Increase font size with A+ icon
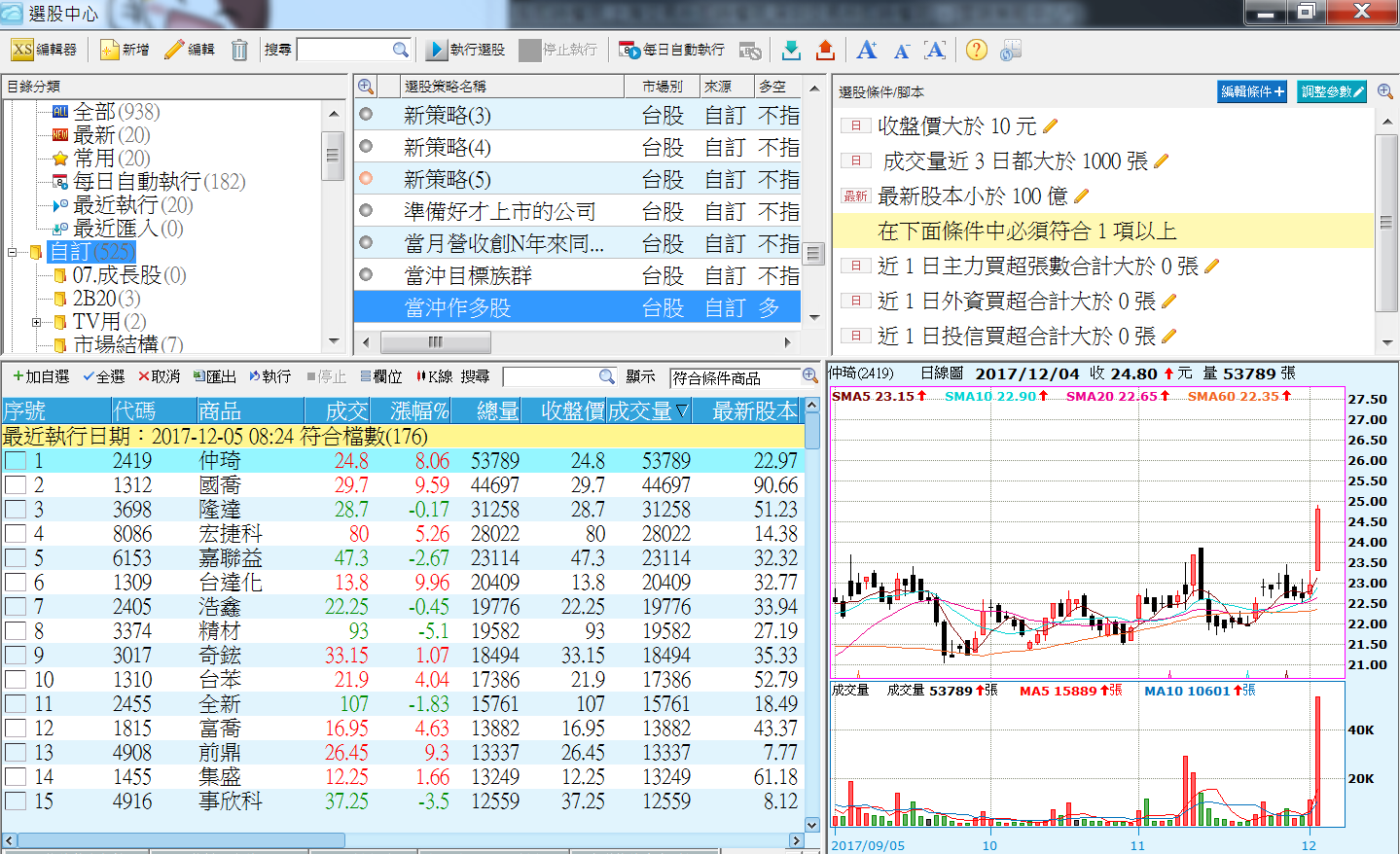 pos(867,50)
